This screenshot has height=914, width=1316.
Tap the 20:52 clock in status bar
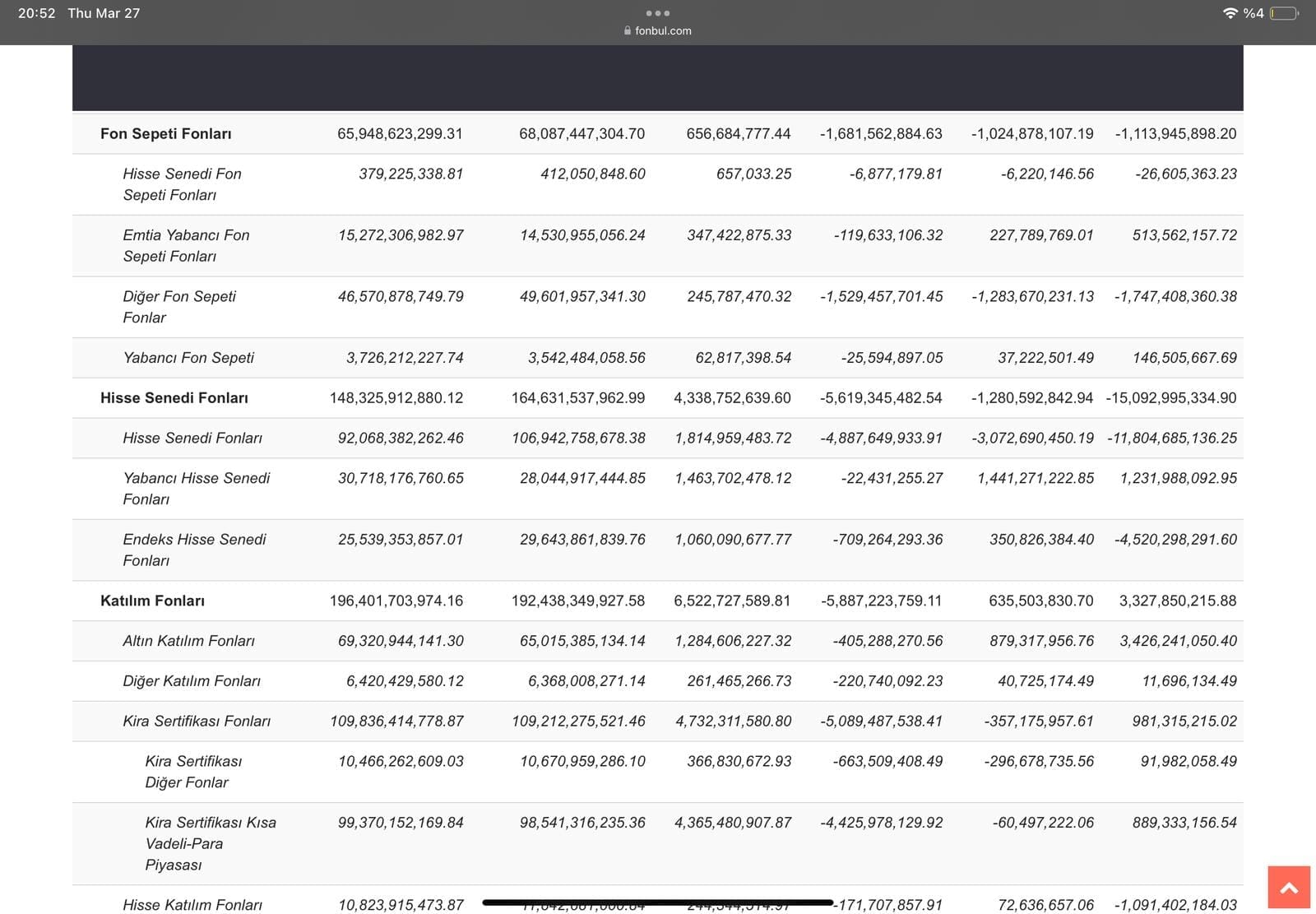pos(36,13)
